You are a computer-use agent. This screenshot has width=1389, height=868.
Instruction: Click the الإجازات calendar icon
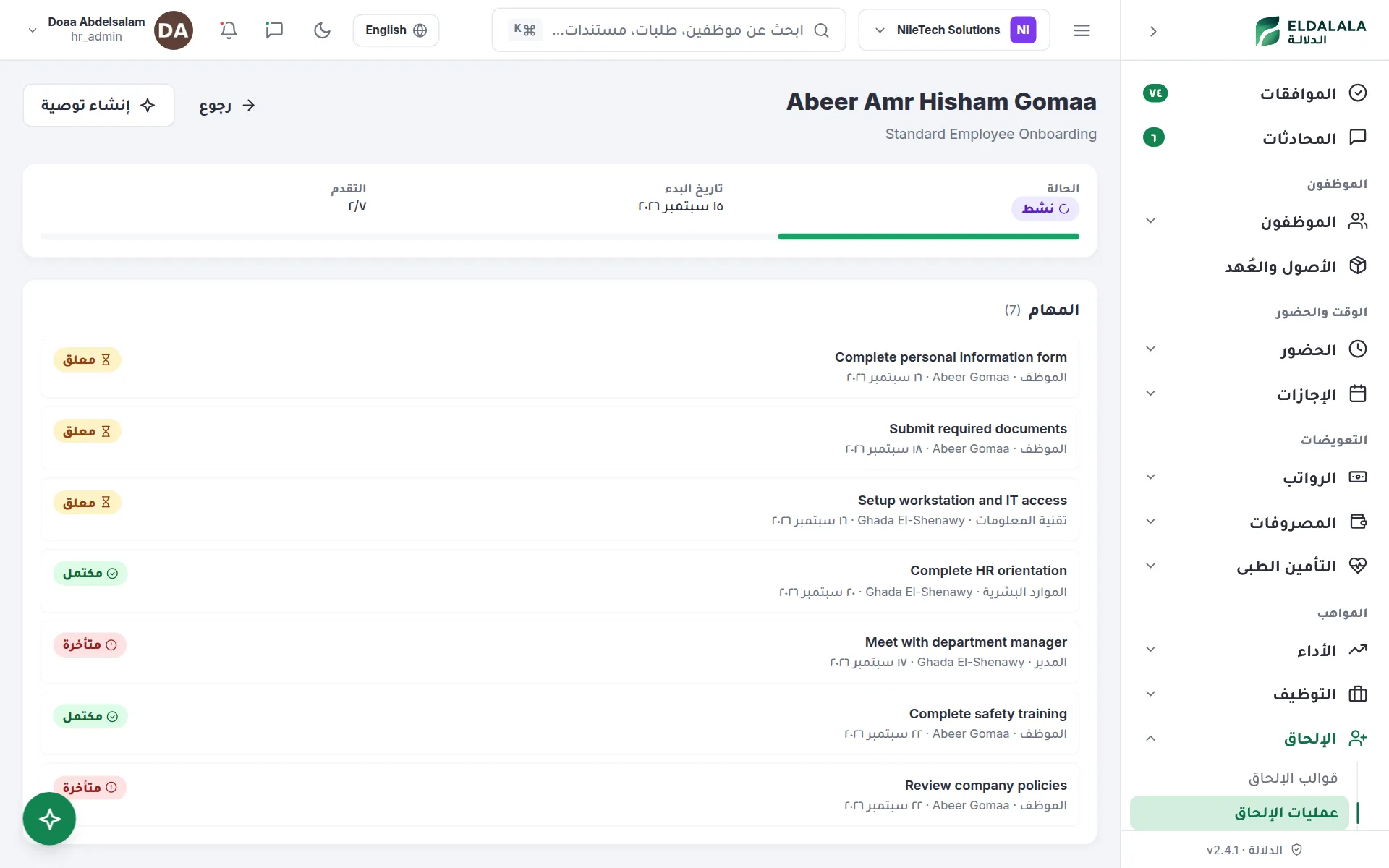click(x=1358, y=393)
